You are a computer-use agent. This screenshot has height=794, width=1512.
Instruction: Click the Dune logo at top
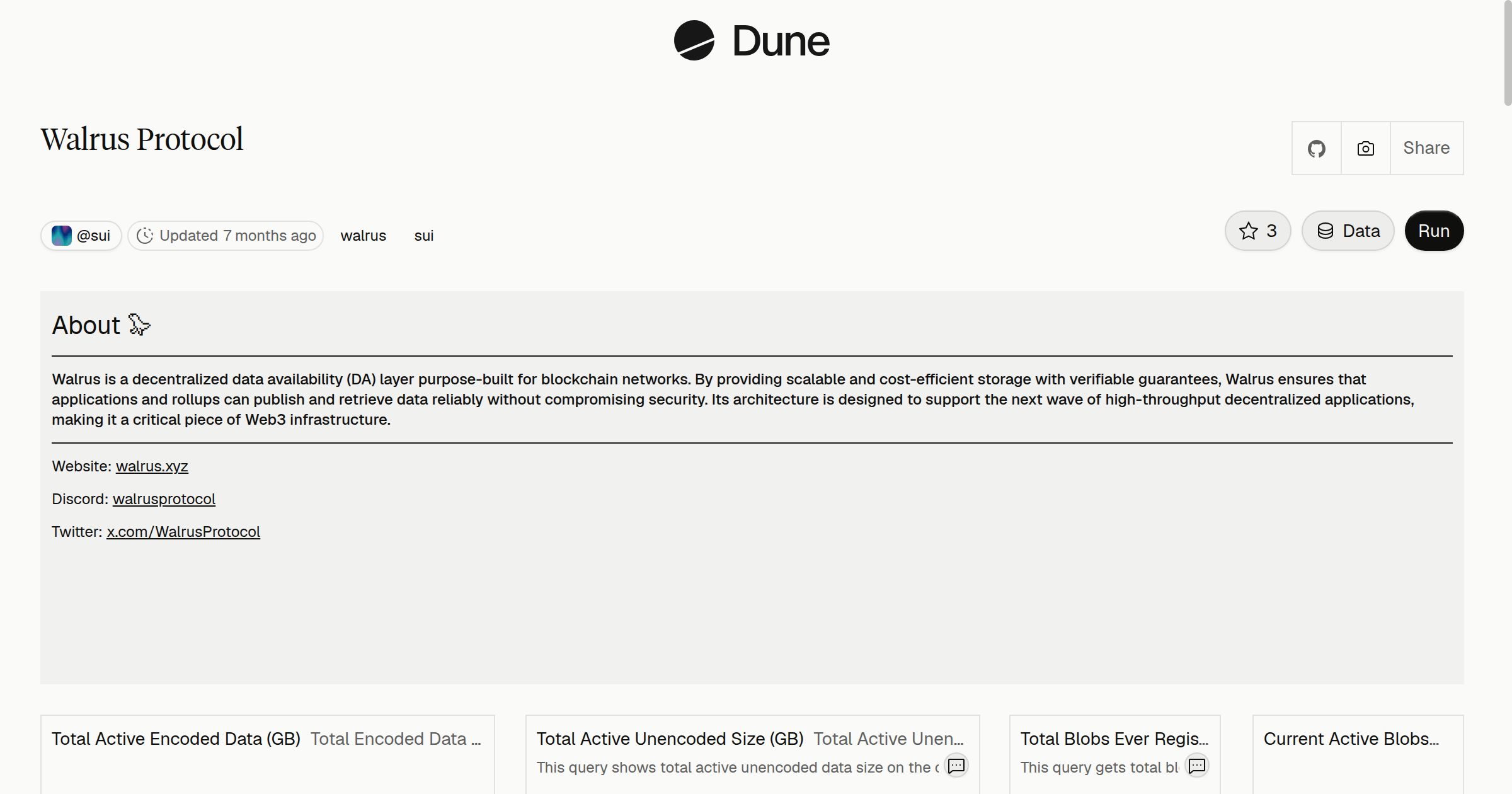[752, 40]
